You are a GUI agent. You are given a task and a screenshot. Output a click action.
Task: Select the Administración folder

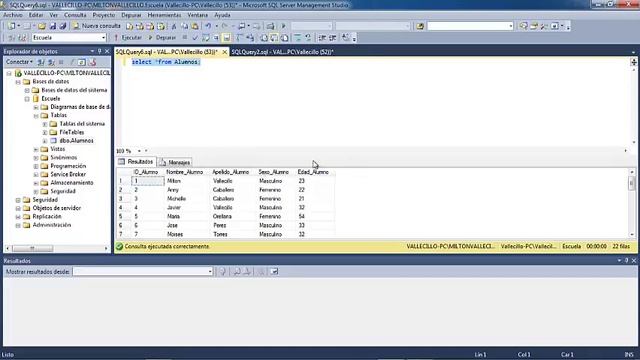click(51, 225)
